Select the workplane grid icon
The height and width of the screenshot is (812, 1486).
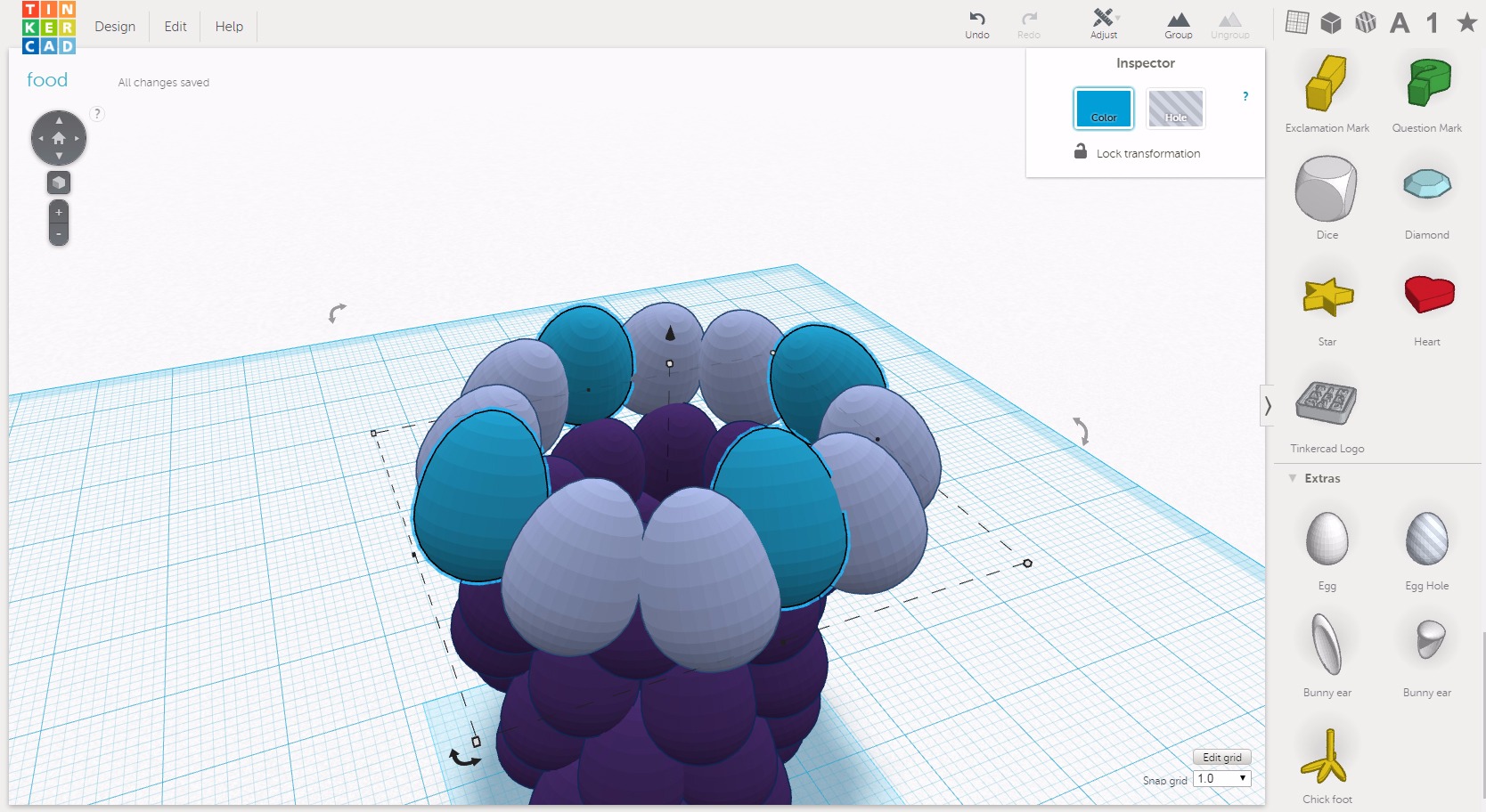point(1297,22)
